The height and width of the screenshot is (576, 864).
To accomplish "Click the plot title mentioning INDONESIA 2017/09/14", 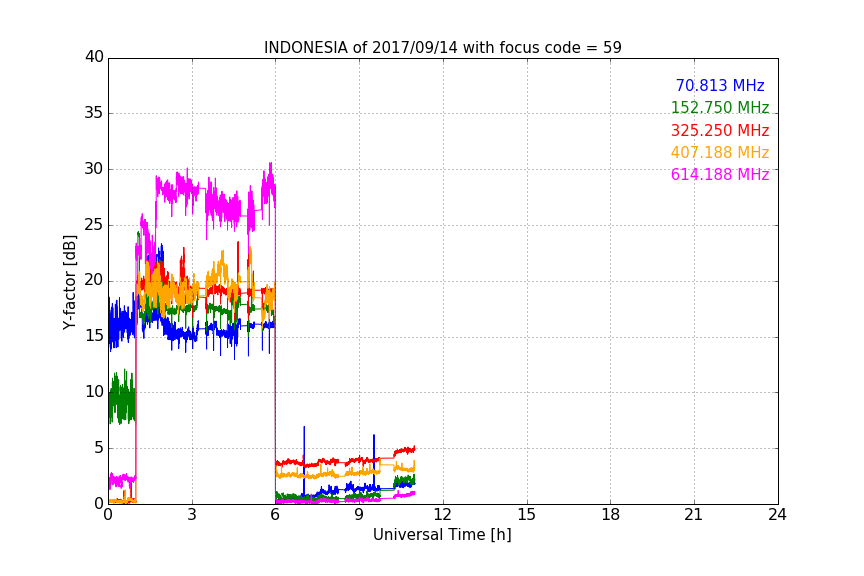I will coord(442,47).
